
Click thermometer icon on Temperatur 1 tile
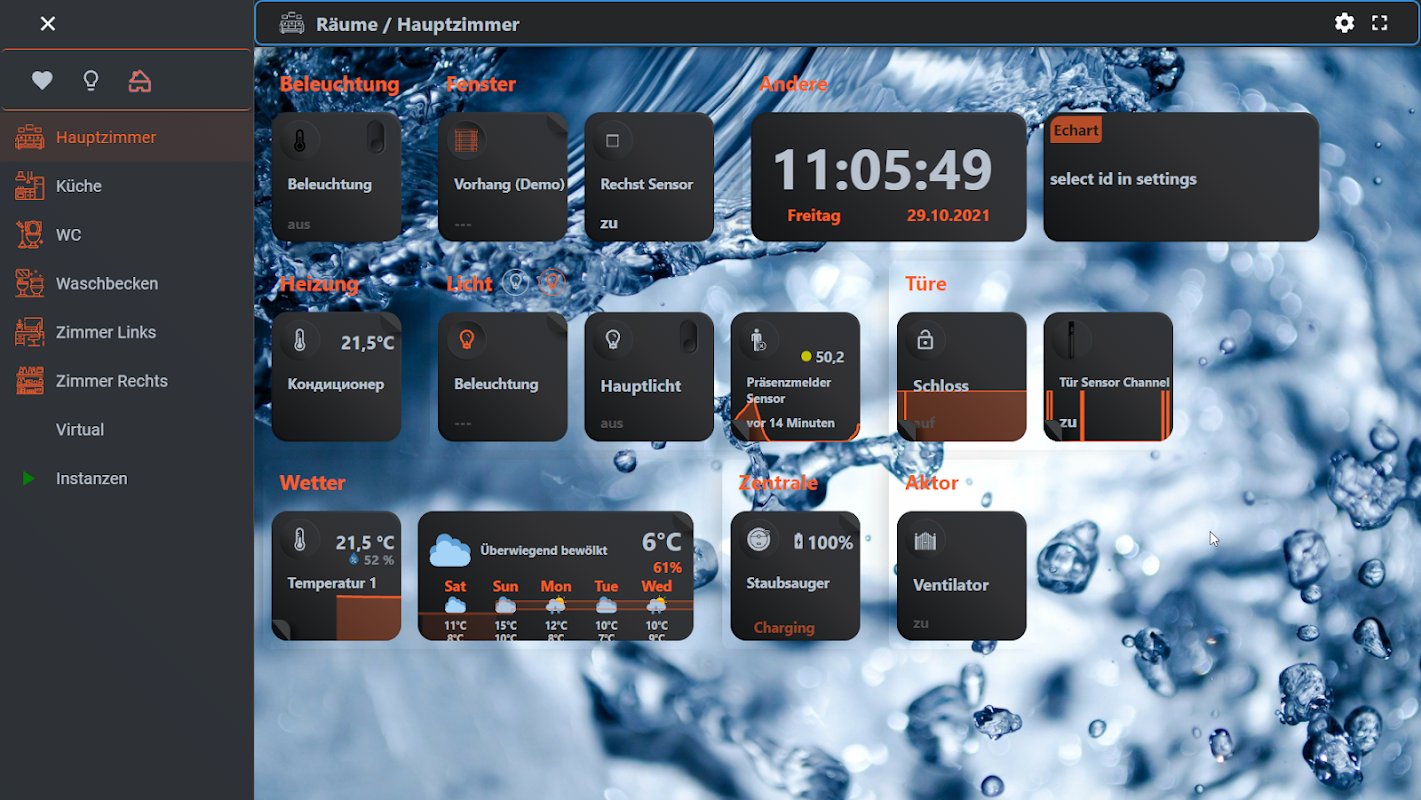(299, 541)
